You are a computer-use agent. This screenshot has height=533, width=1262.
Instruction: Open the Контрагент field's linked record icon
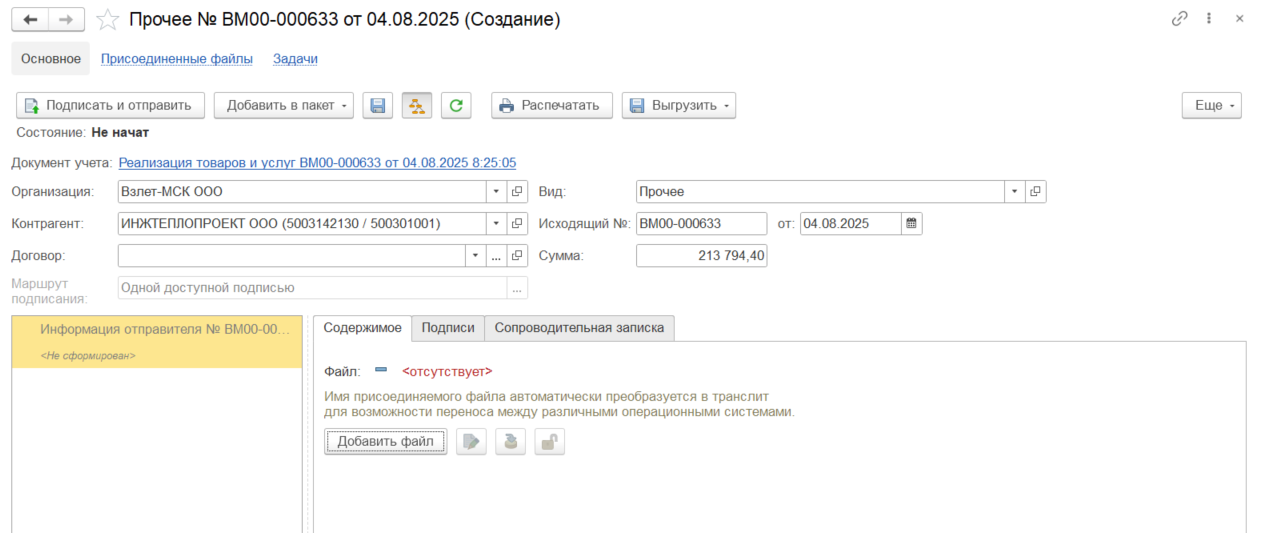pos(517,224)
